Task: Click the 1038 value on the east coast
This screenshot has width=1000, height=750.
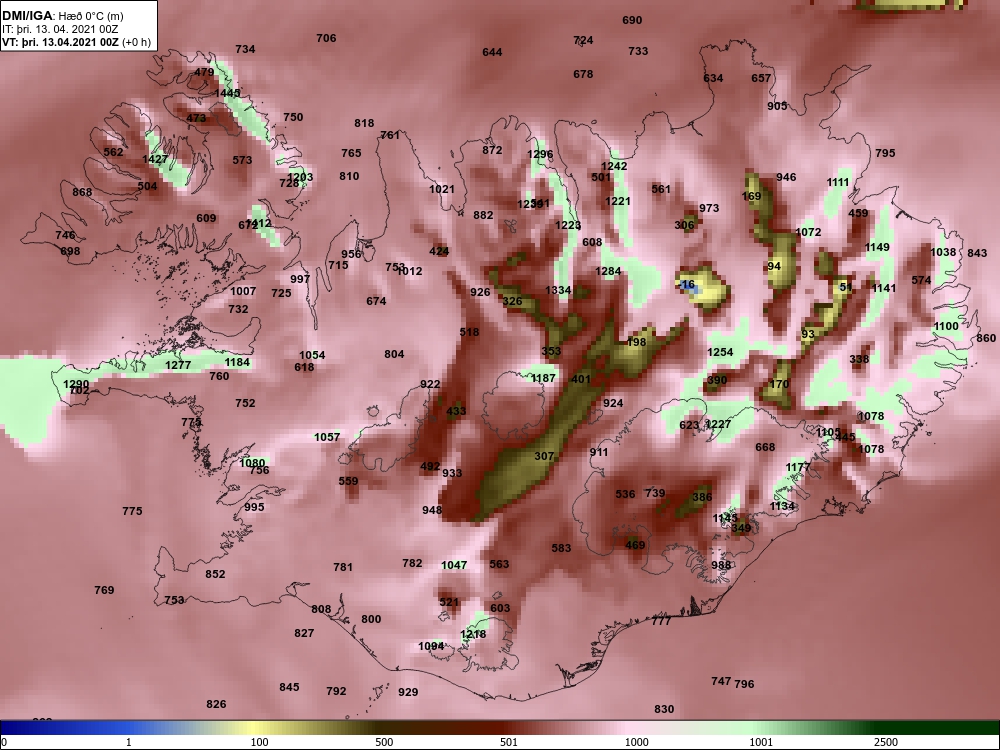Action: point(943,252)
